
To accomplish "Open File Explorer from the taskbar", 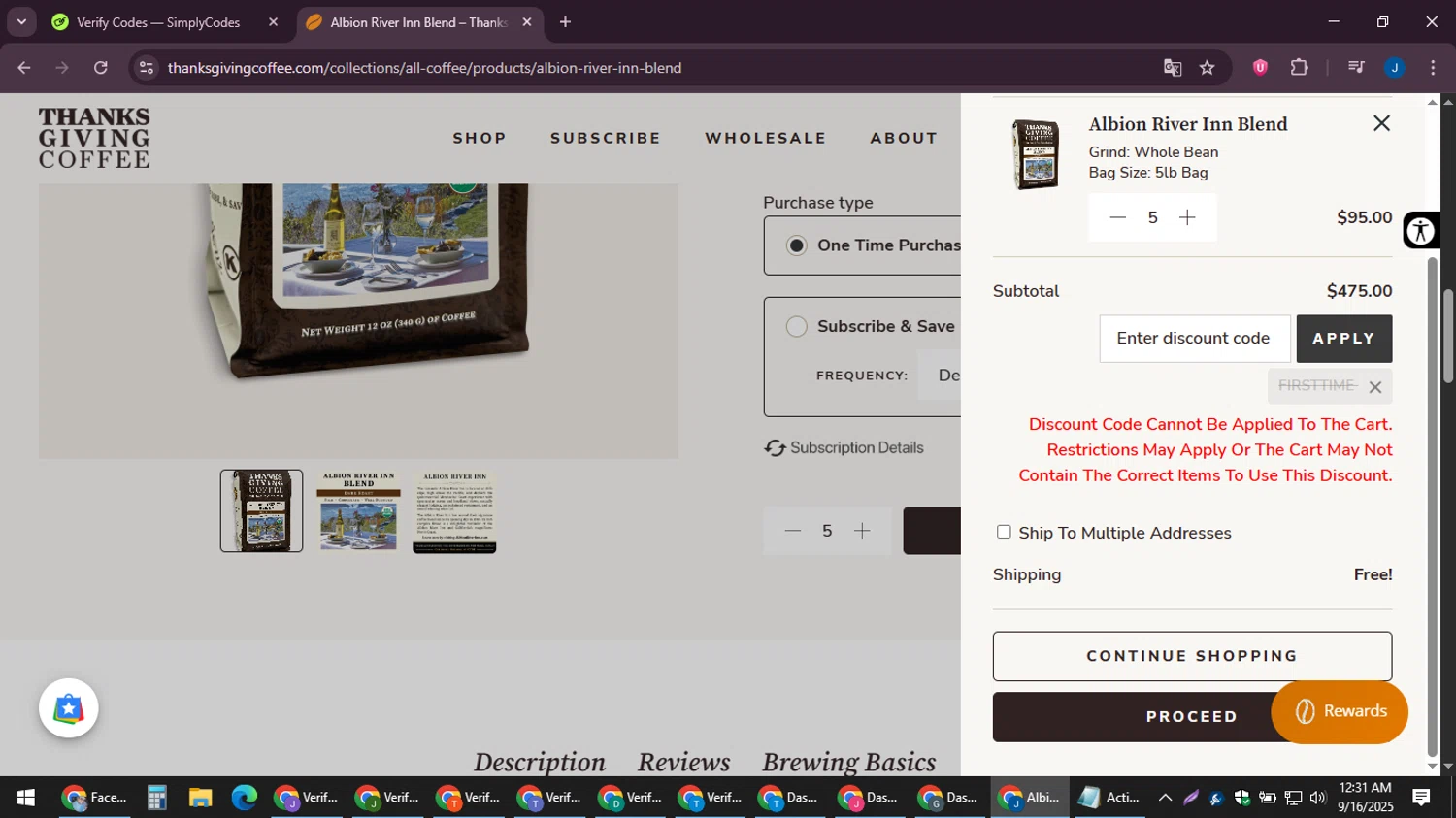I will tap(200, 798).
